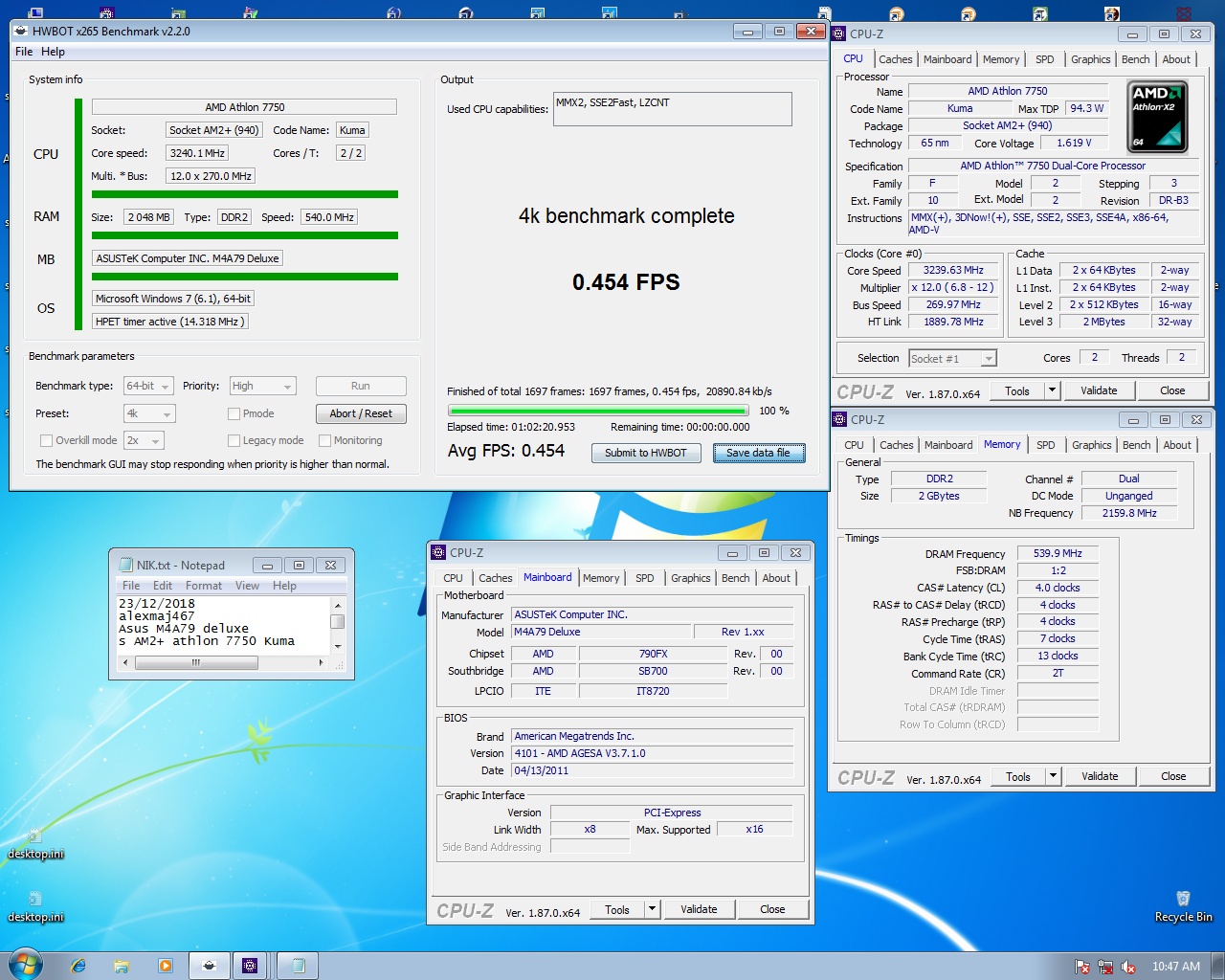1225x980 pixels.
Task: Click the Used CPU capabilities field
Action: [672, 108]
